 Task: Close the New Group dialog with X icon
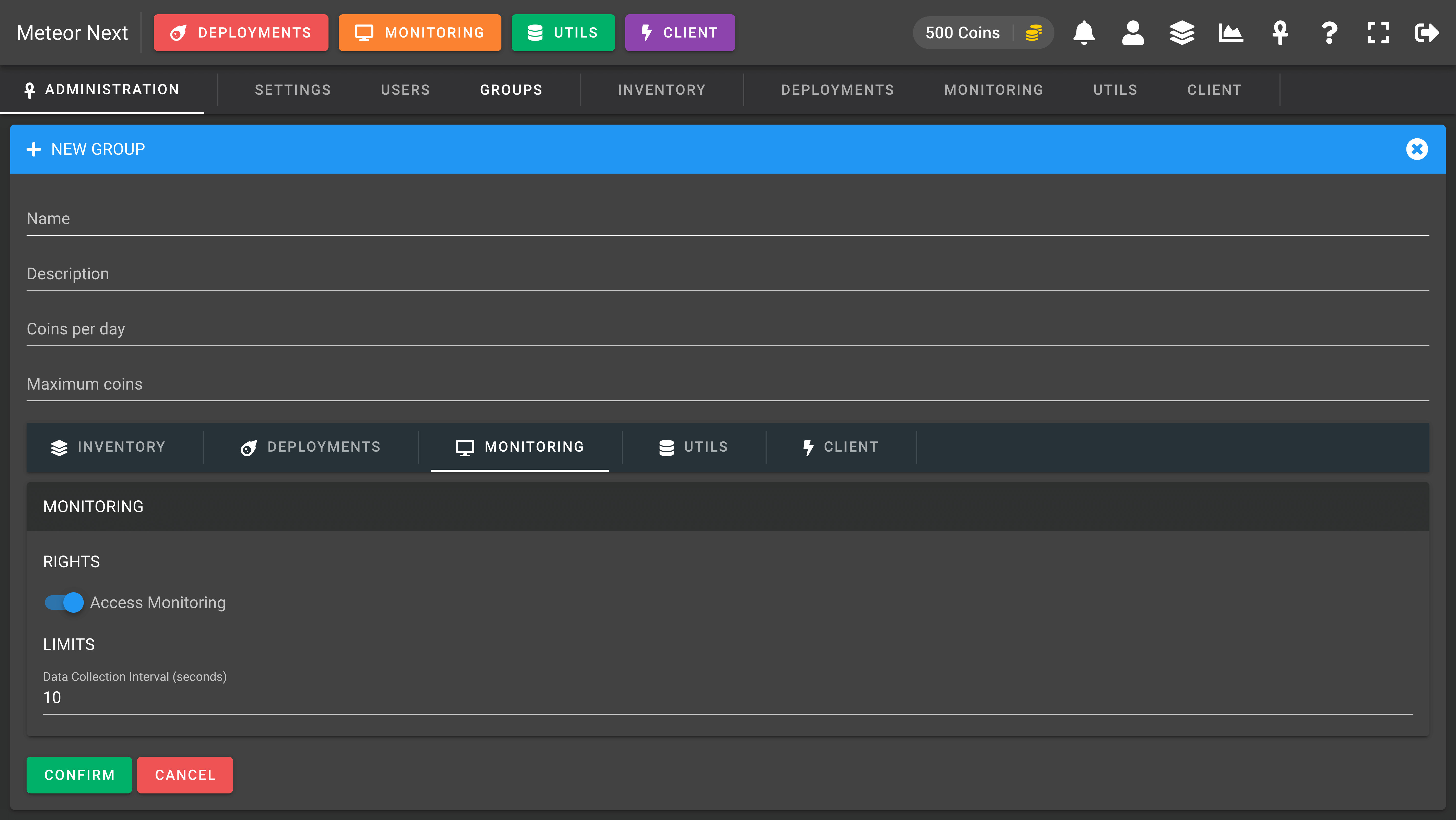[1417, 149]
